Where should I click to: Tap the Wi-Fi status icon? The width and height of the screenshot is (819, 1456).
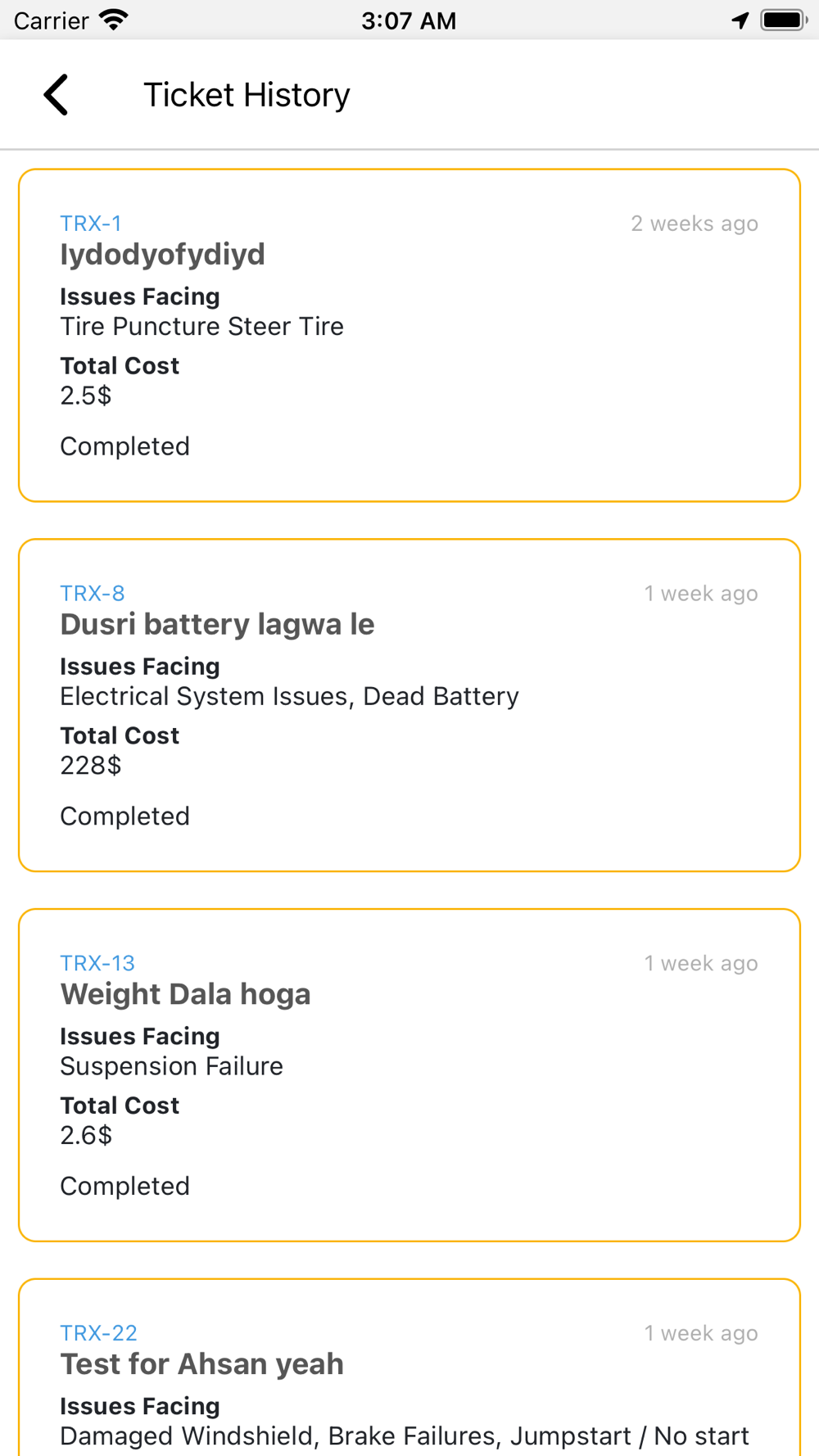tap(114, 20)
